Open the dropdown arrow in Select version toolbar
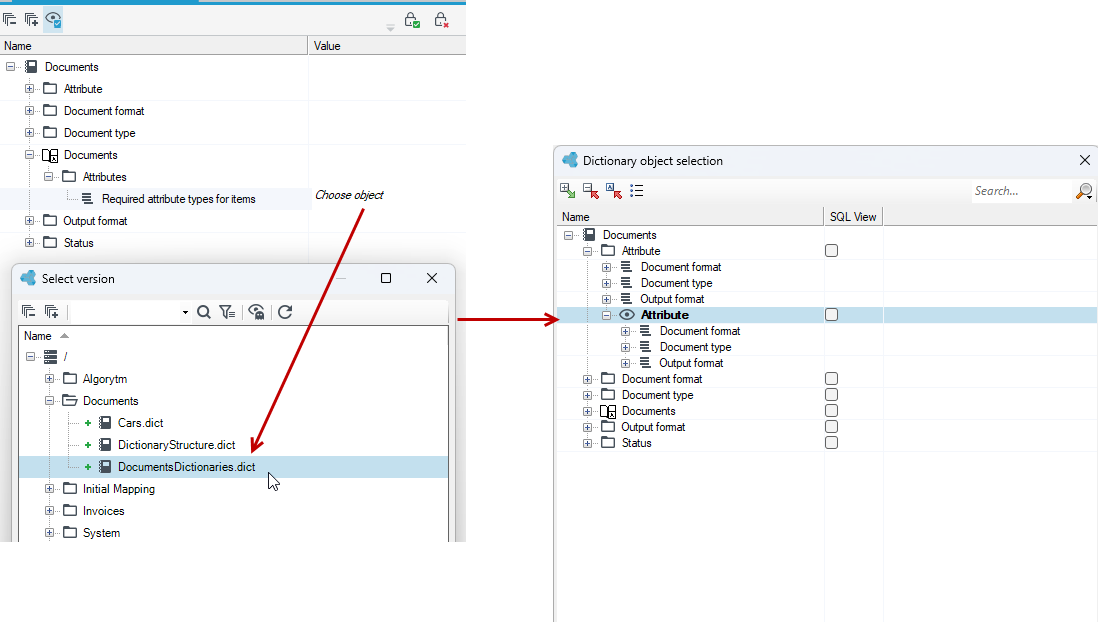The height and width of the screenshot is (622, 1098). [x=185, y=312]
